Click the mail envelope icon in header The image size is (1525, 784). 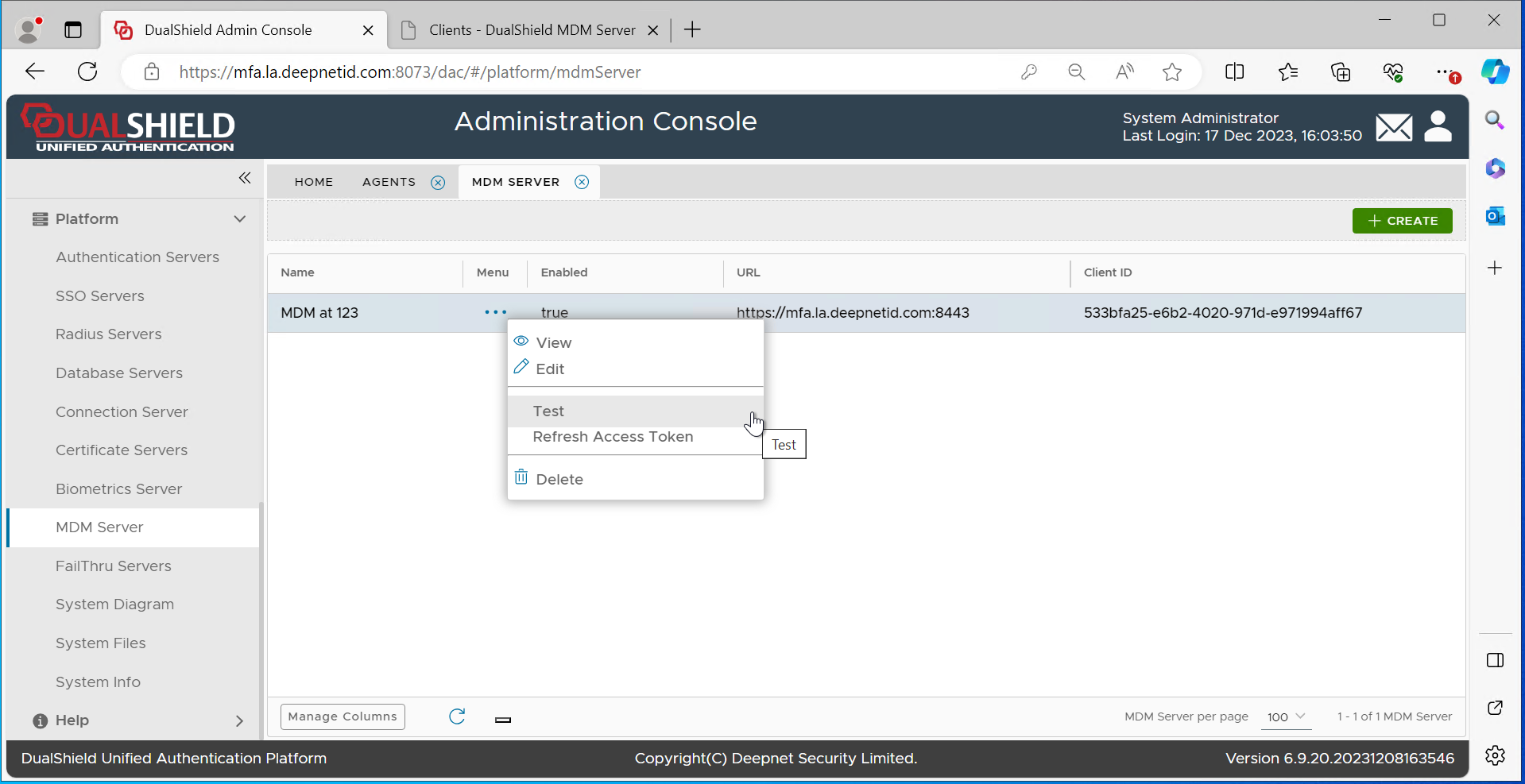pos(1394,127)
